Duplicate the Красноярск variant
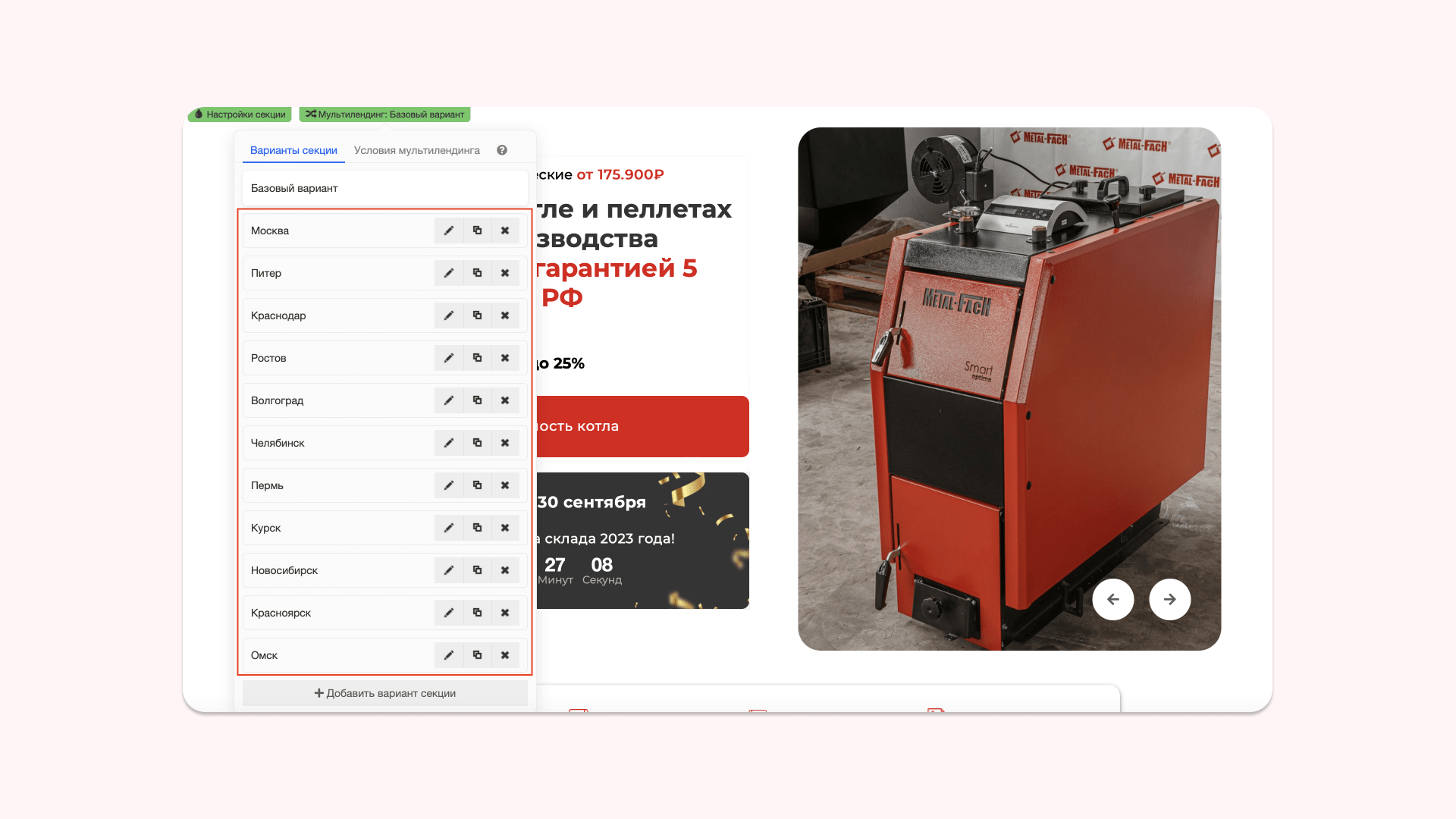The height and width of the screenshot is (819, 1456). coord(477,613)
